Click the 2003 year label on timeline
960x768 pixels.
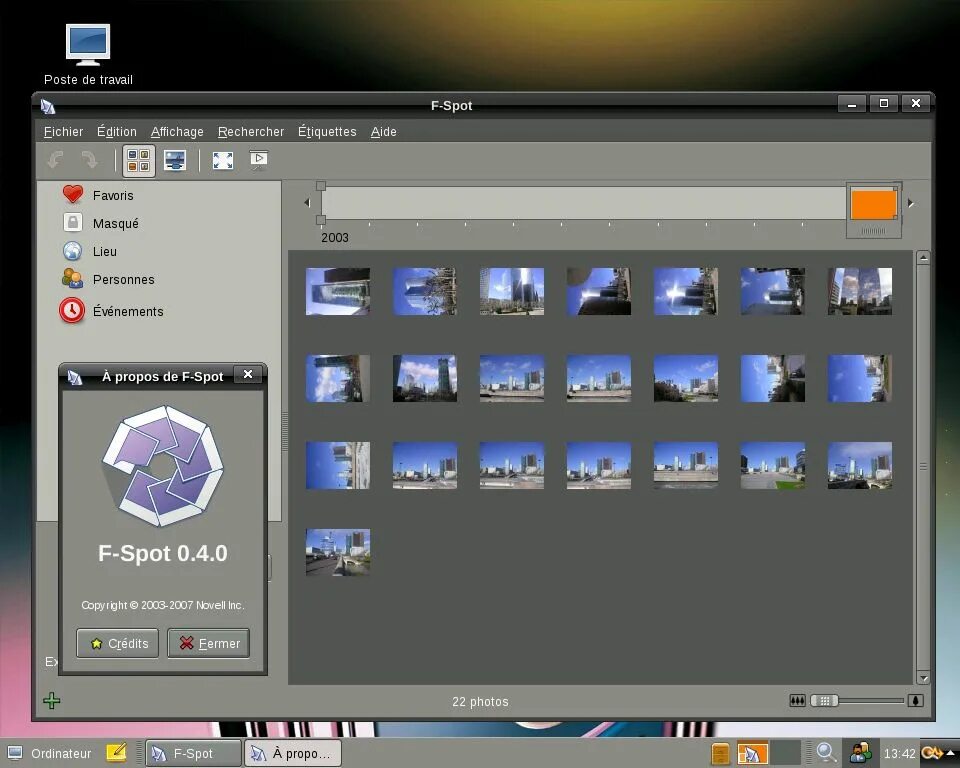(335, 238)
